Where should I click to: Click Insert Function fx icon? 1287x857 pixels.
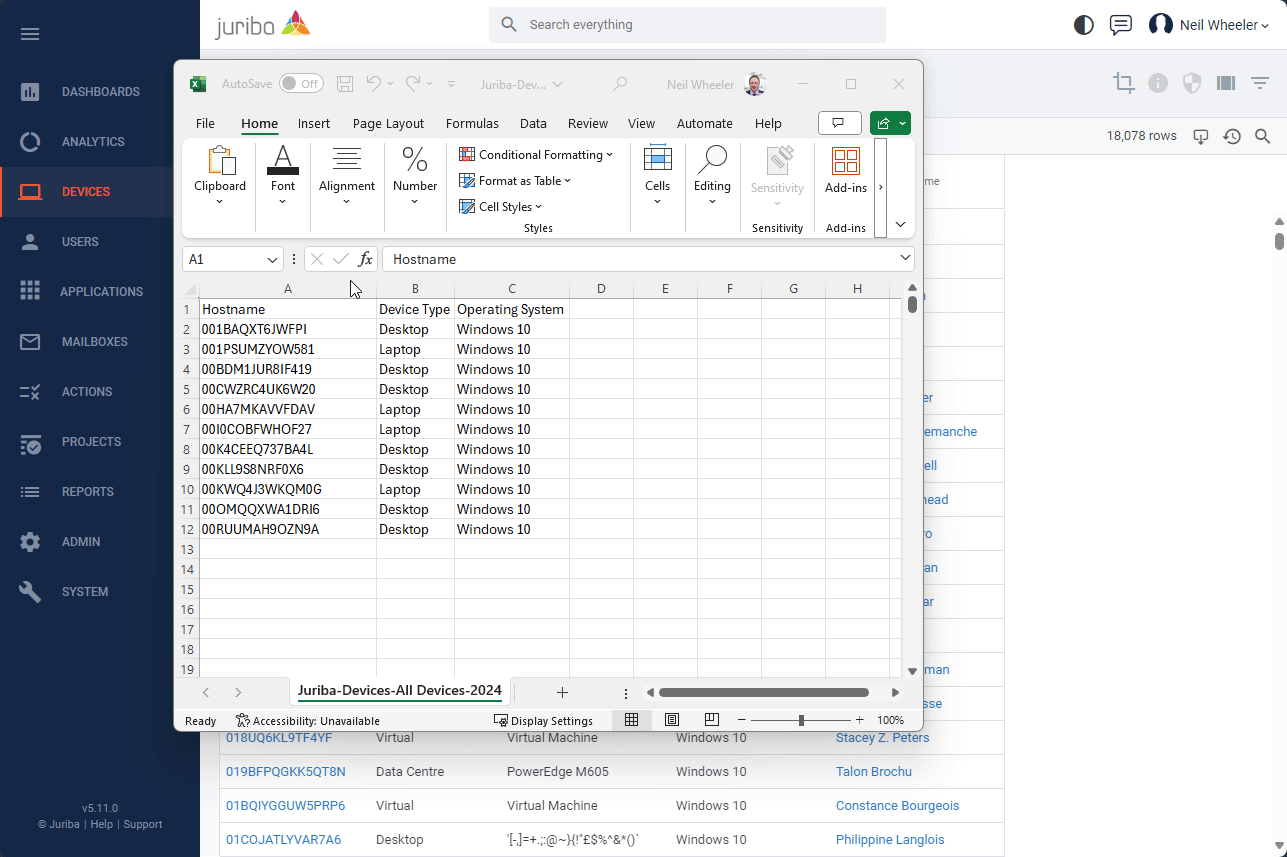[365, 259]
